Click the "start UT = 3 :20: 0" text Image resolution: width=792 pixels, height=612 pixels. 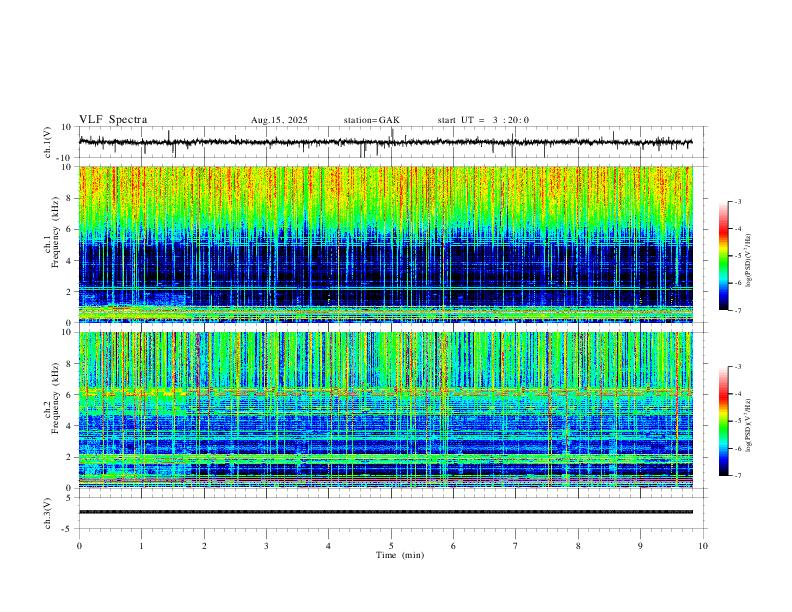pos(483,120)
